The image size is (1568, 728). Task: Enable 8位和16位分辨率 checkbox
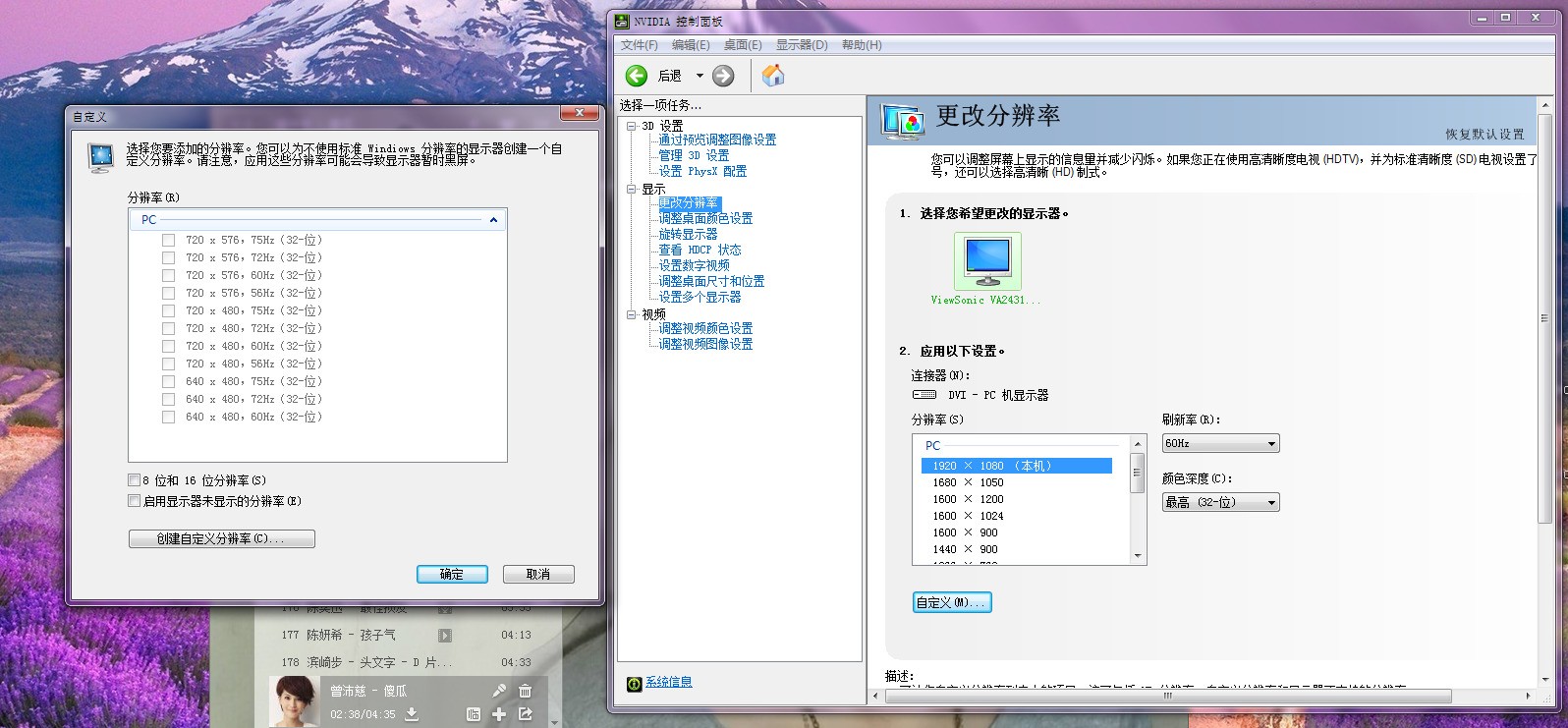pos(134,480)
